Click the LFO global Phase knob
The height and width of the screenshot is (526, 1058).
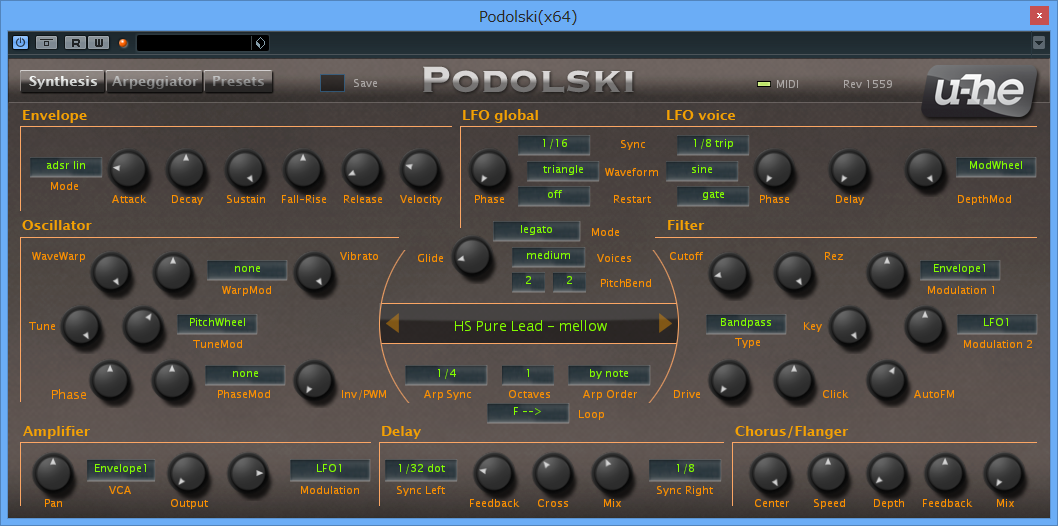pos(489,169)
